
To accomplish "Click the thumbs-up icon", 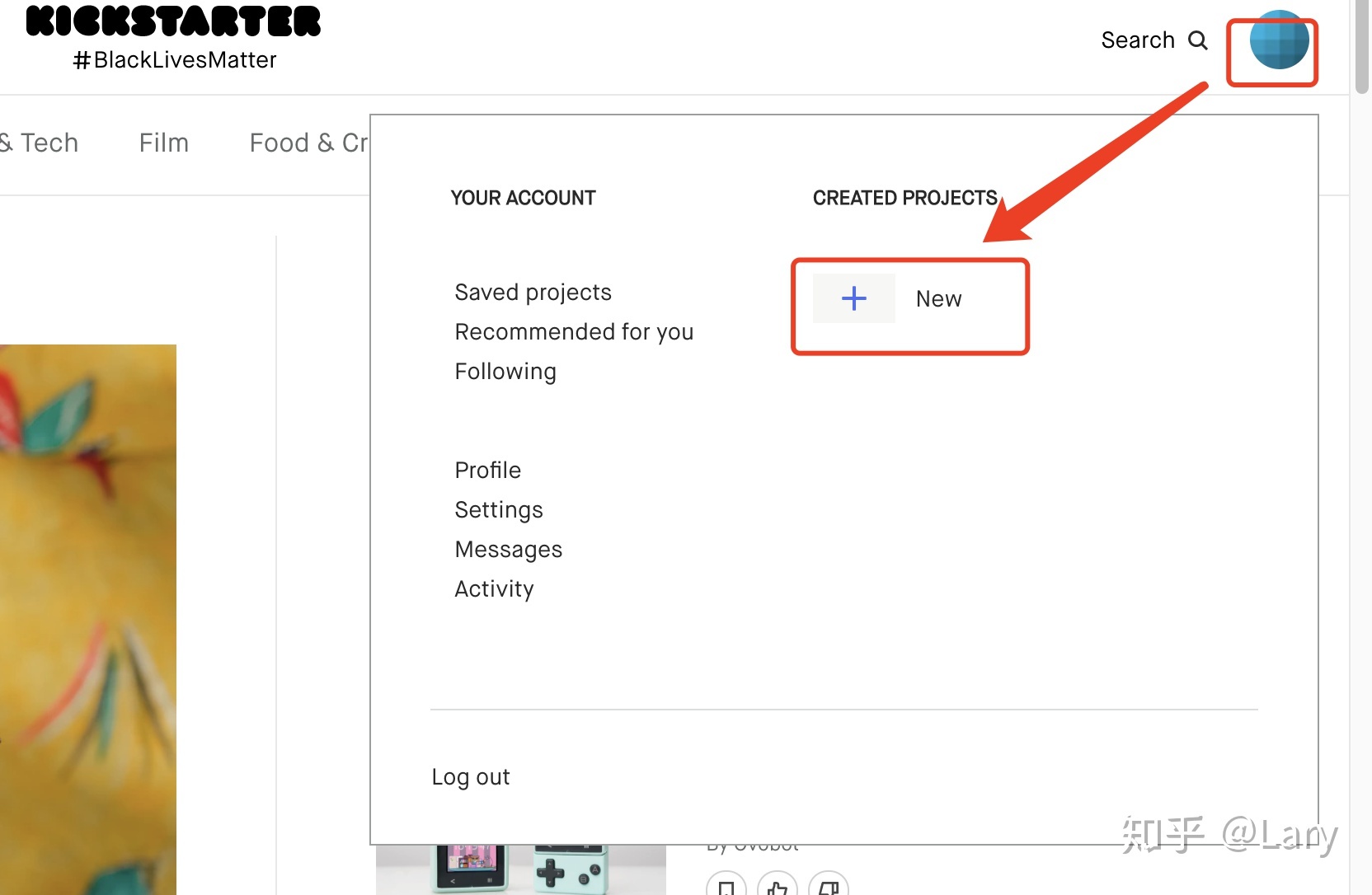I will coord(777,887).
